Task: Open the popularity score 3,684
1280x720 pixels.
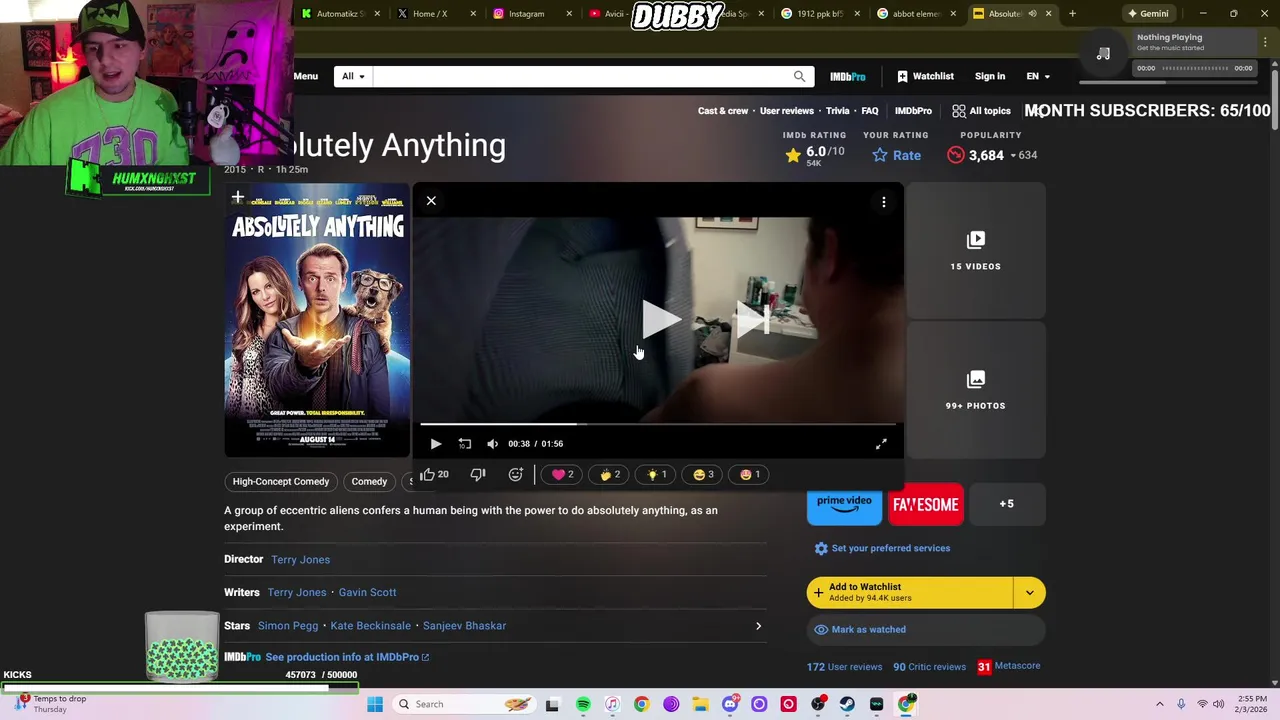Action: [991, 155]
